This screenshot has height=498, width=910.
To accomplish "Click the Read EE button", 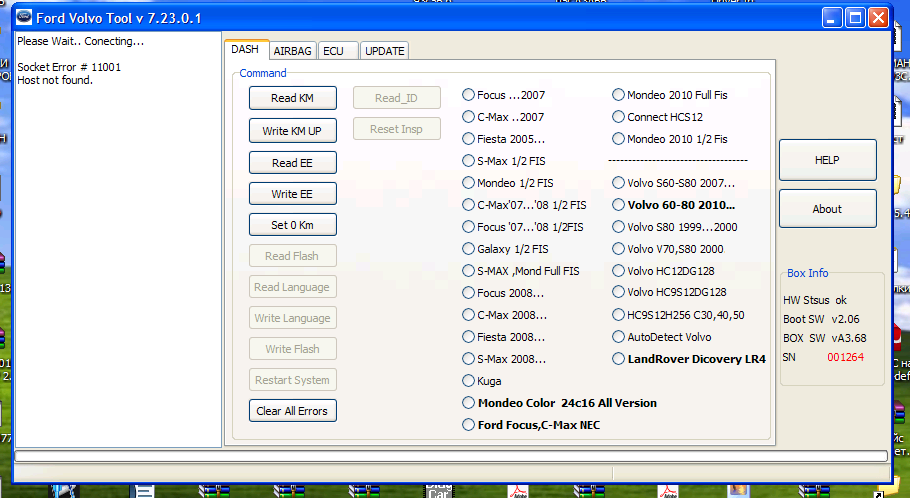I will (292, 163).
